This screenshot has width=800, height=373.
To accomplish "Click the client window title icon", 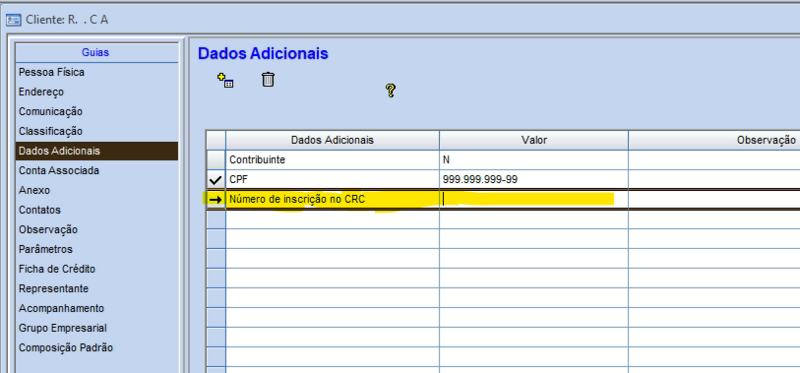I will (13, 20).
